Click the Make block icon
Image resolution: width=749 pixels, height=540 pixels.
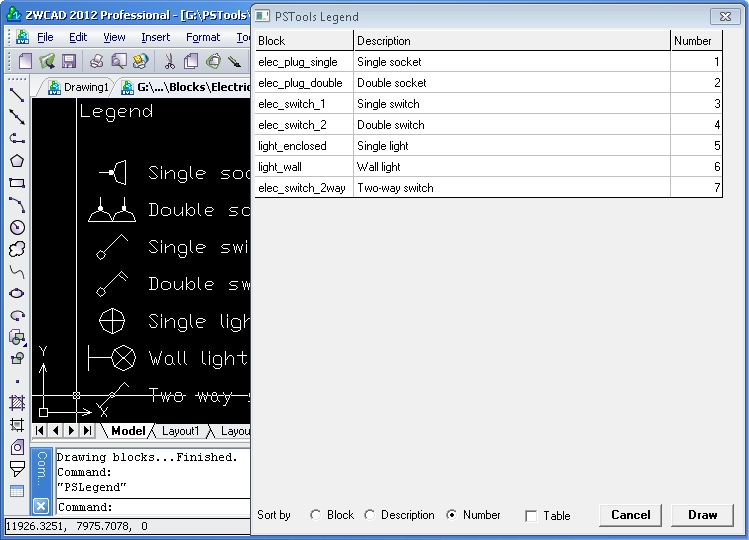coord(17,359)
